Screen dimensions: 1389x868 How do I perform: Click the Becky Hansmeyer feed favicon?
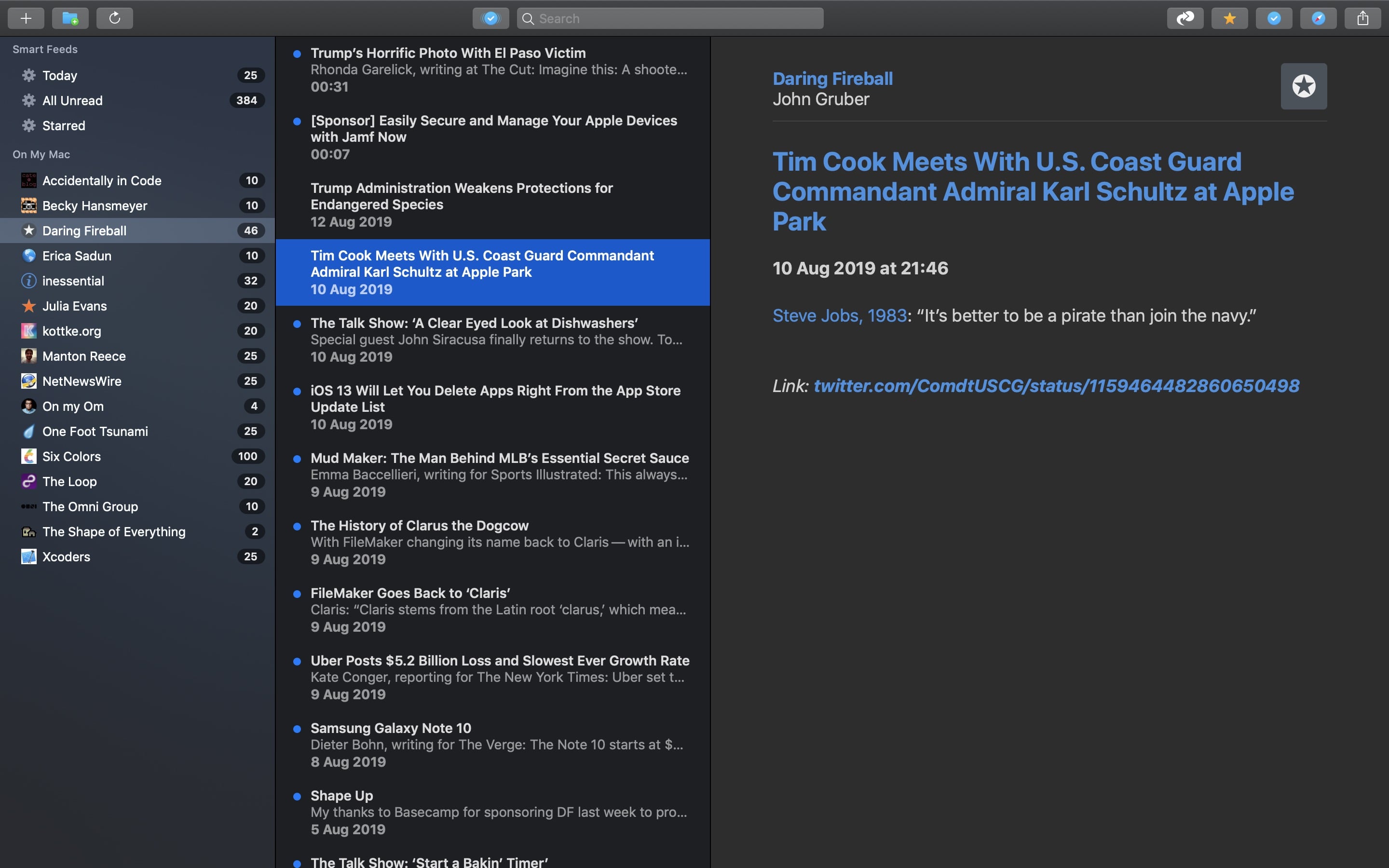pyautogui.click(x=29, y=205)
